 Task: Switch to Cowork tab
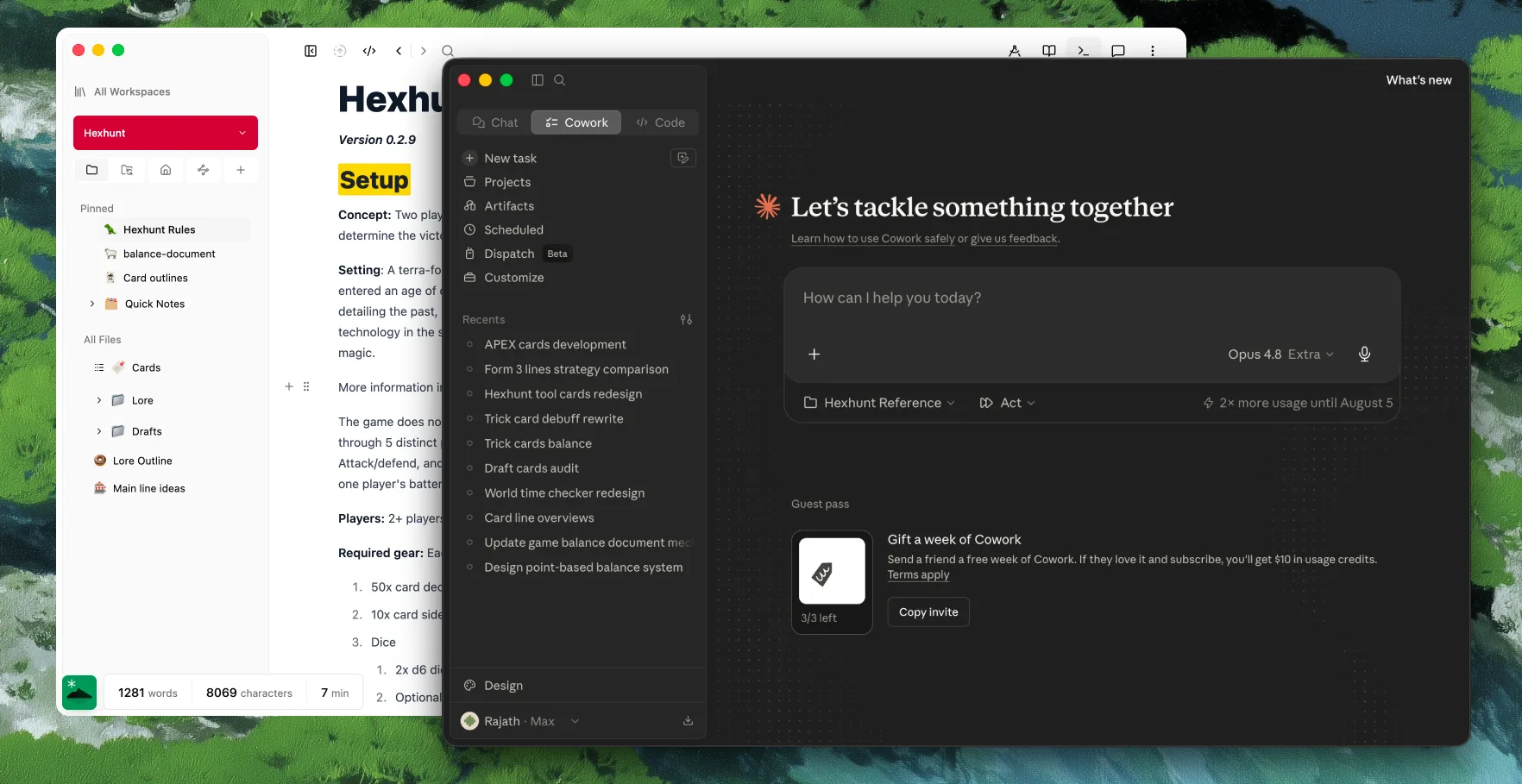(x=576, y=122)
